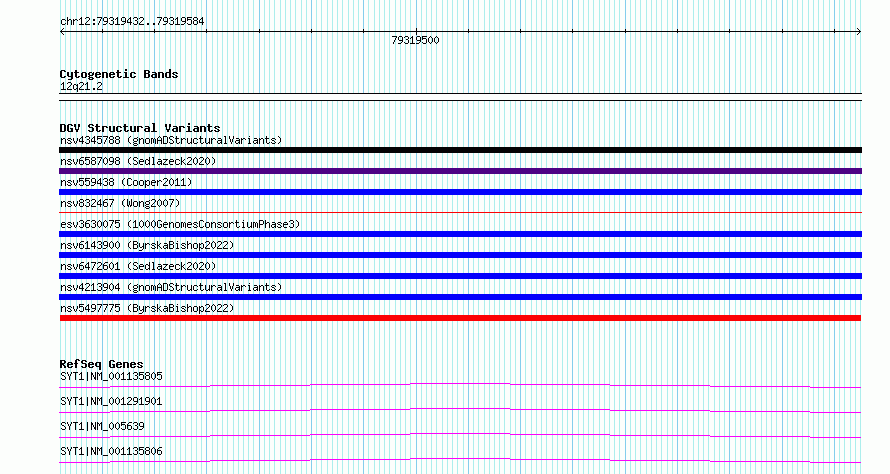Select variant label nsv6587098 Sedlazeck2020
The width and height of the screenshot is (890, 474).
(138, 161)
